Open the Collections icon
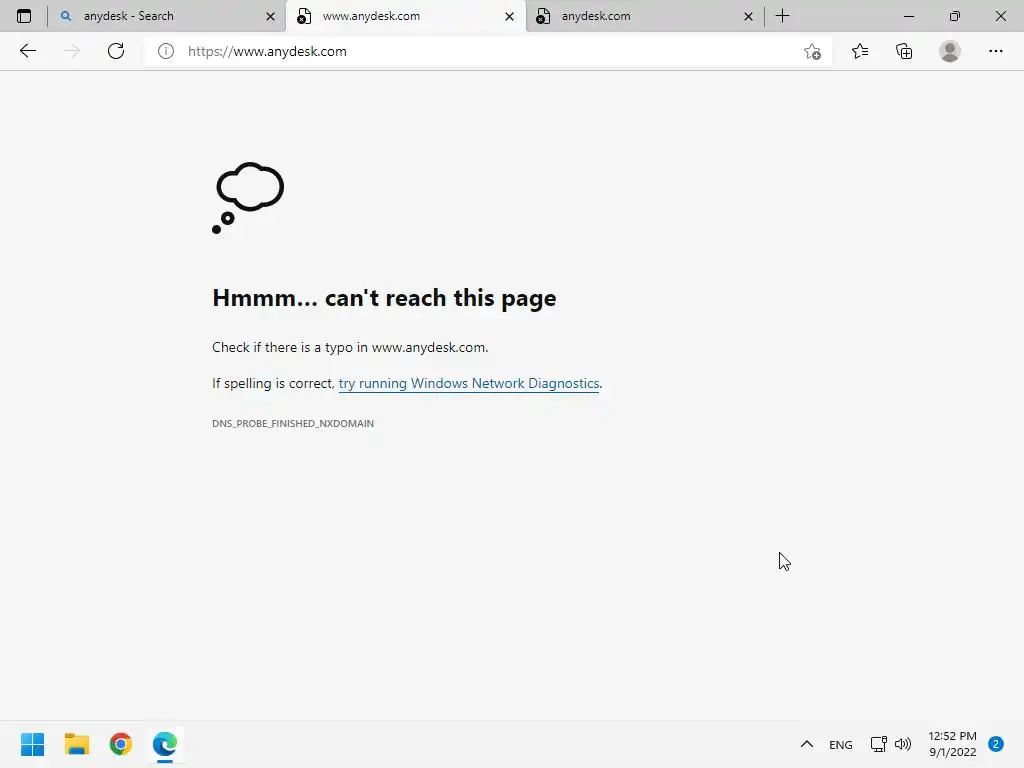This screenshot has width=1024, height=768. click(904, 51)
